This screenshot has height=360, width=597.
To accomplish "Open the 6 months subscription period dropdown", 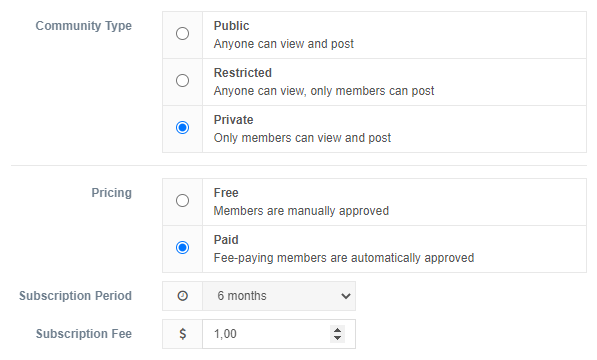I will coord(279,296).
